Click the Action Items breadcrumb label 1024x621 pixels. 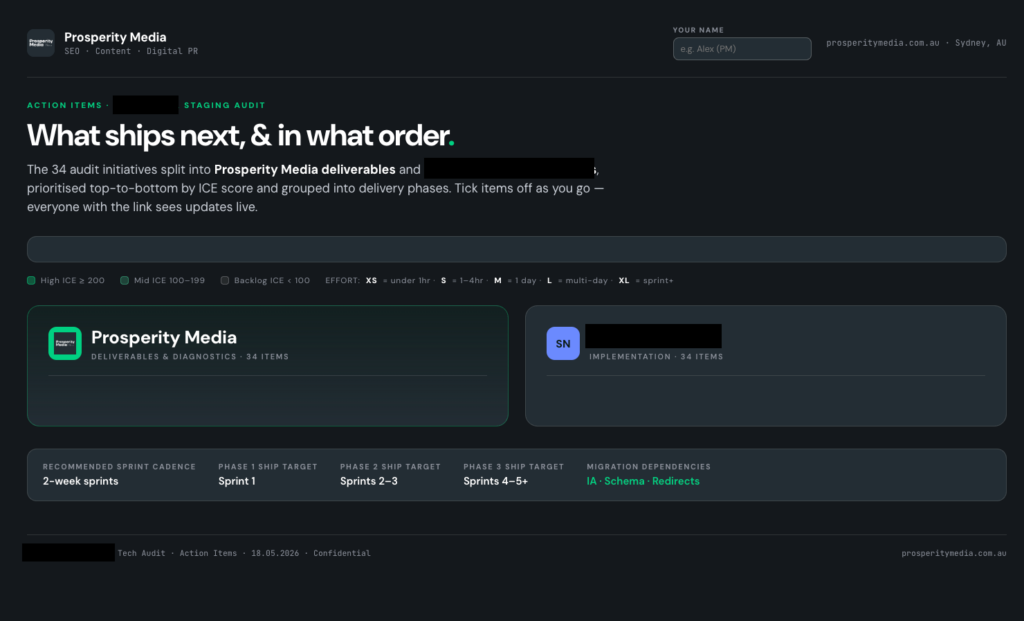tap(65, 105)
